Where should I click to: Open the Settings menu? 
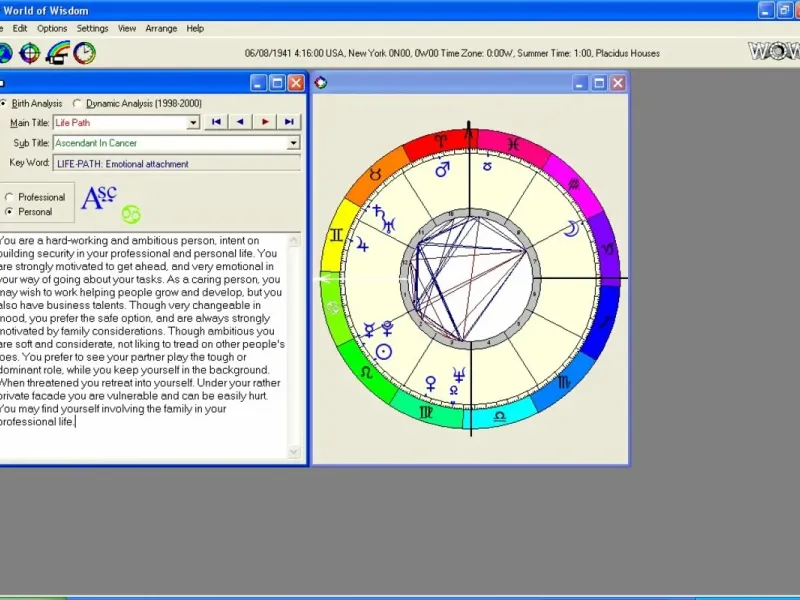[x=92, y=28]
